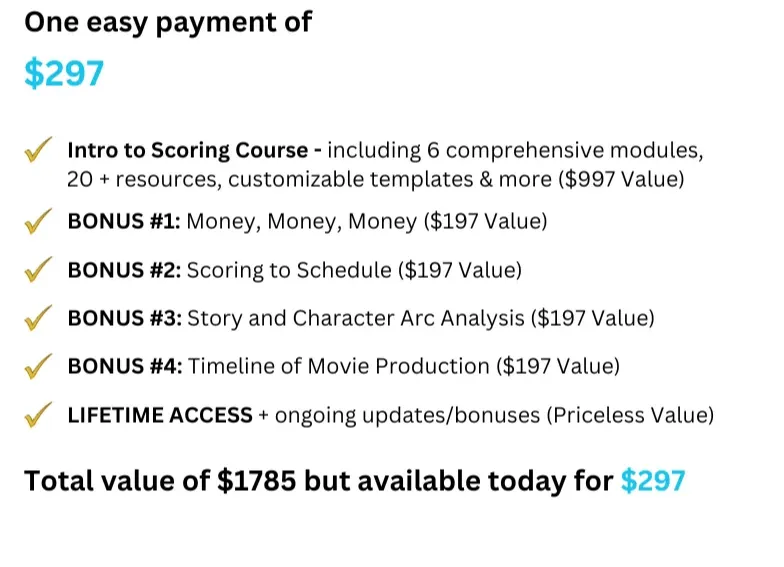This screenshot has height=567, width=784.
Task: Click the blue $297 price under the heading
Action: pyautogui.click(x=64, y=73)
